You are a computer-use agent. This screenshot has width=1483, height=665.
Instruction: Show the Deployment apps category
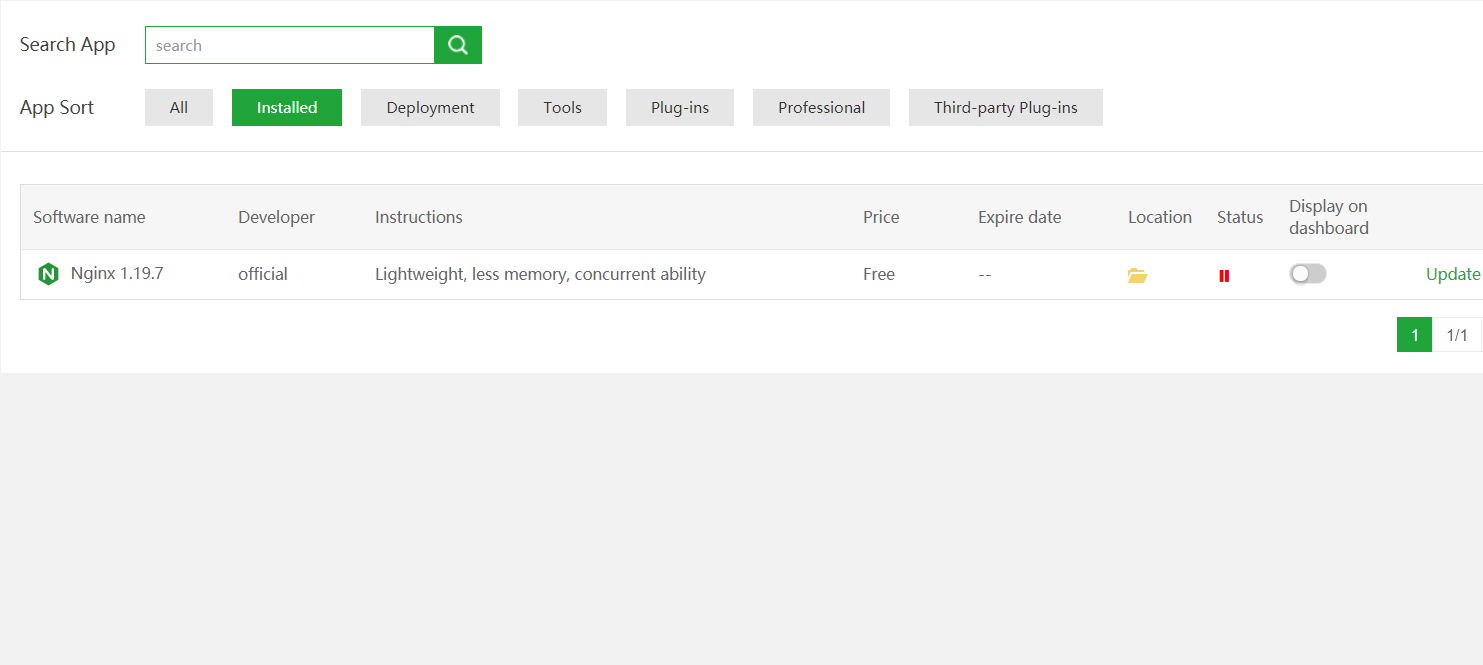click(x=430, y=108)
